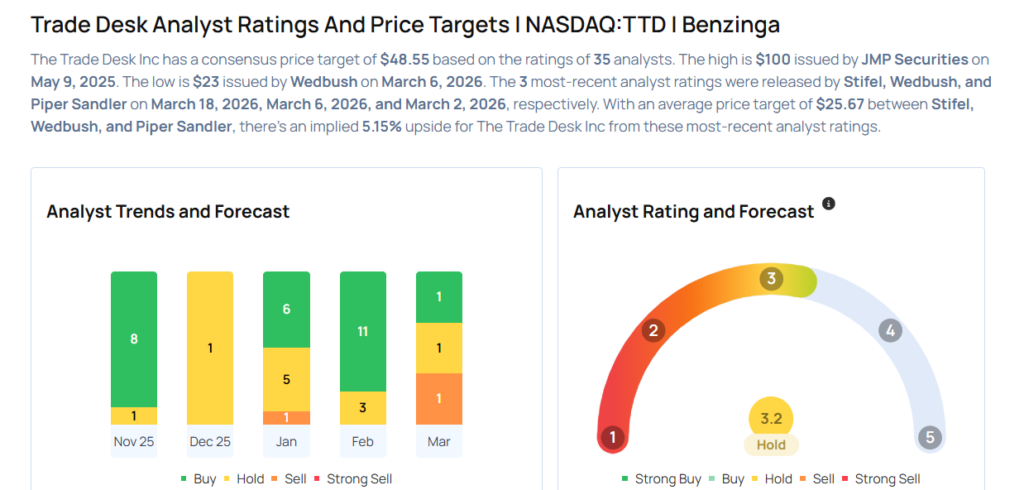Click the Feb bar's green Buy segment

[363, 331]
